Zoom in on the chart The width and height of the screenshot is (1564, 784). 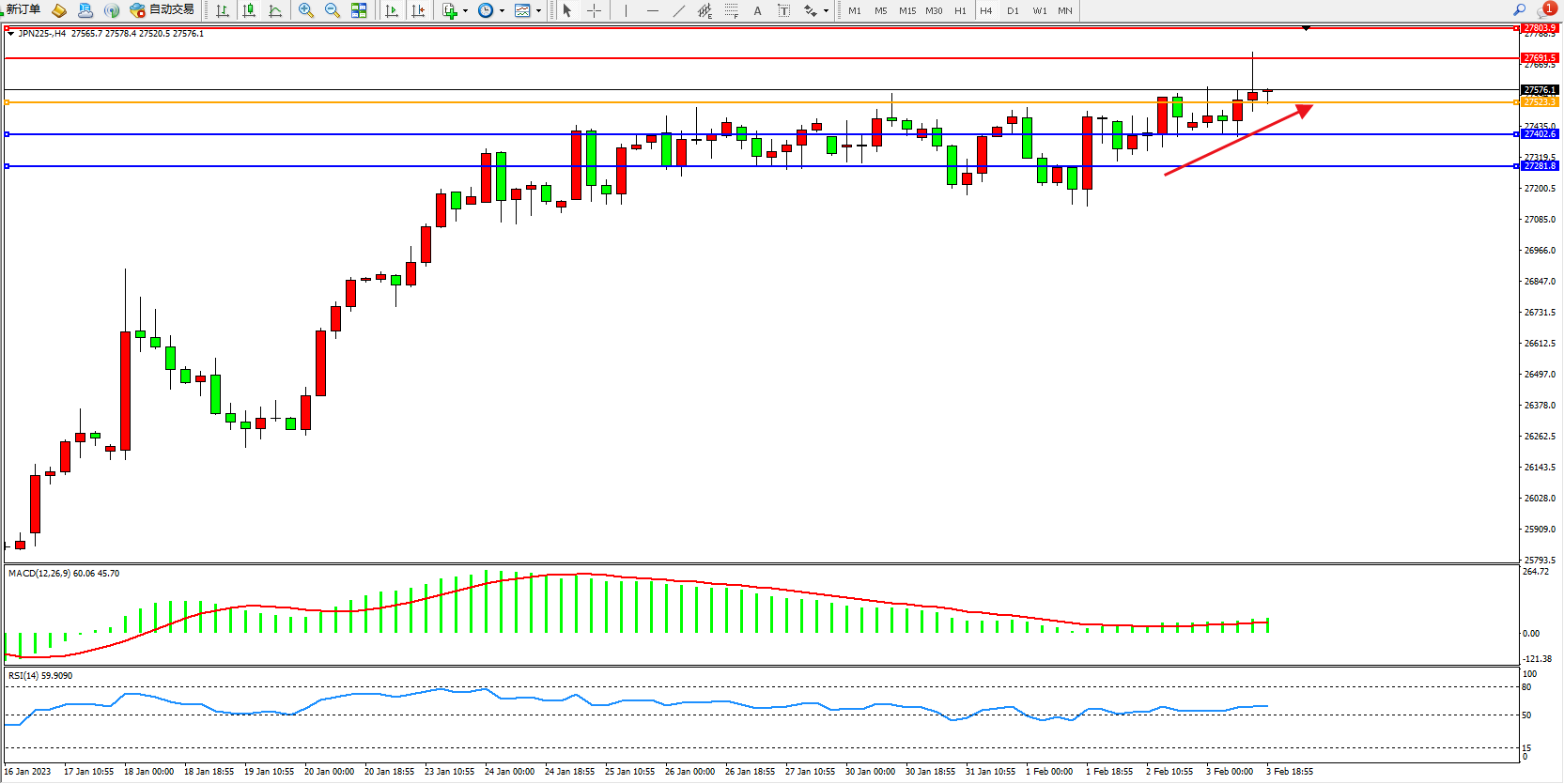306,10
